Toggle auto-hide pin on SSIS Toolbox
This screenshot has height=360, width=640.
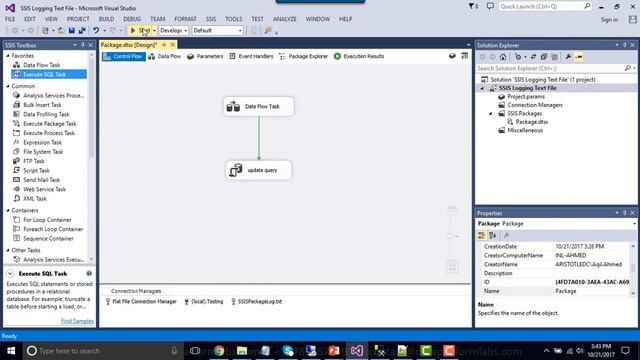pos(82,45)
